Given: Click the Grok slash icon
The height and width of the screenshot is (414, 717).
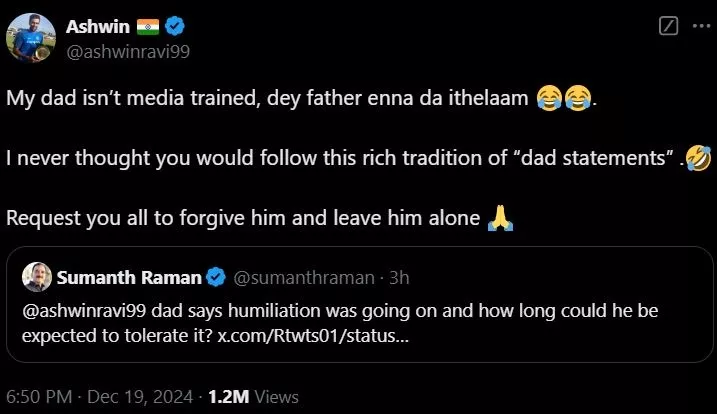Looking at the screenshot, I should (x=669, y=26).
